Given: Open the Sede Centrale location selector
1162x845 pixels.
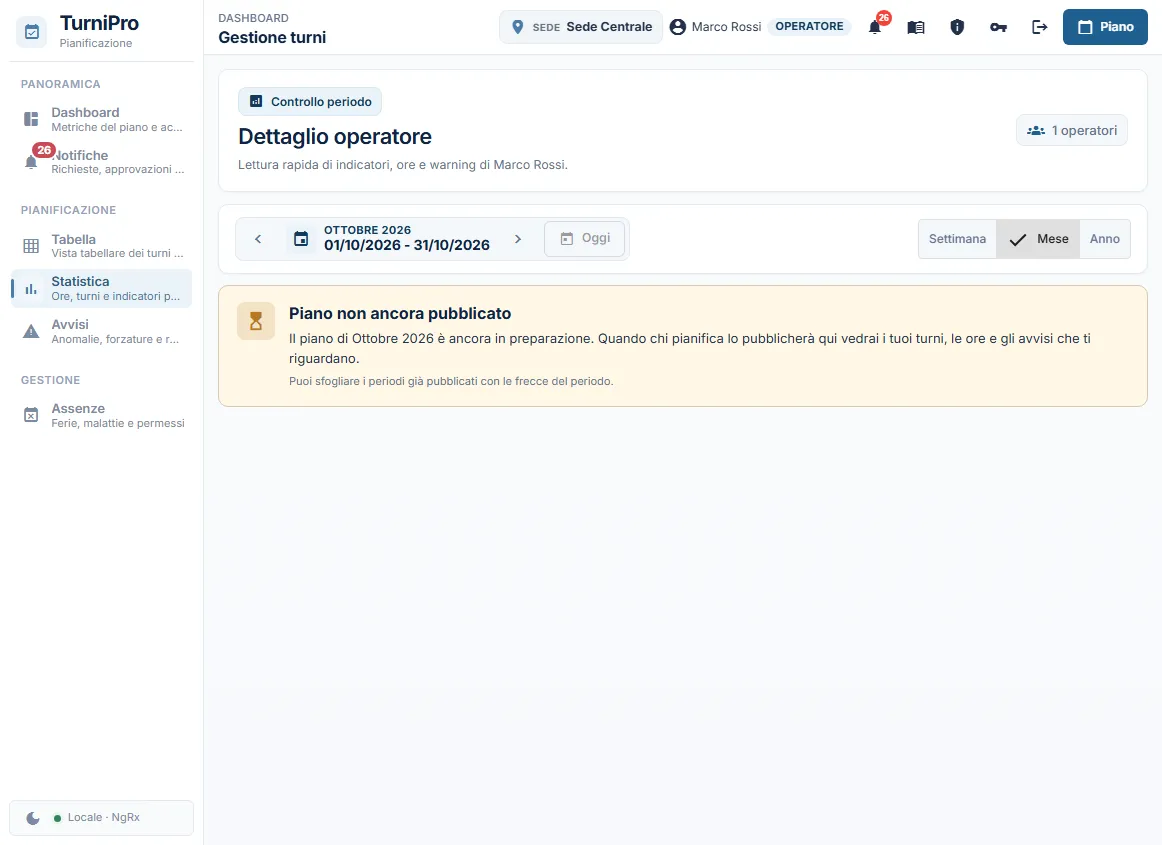Looking at the screenshot, I should click(x=581, y=27).
